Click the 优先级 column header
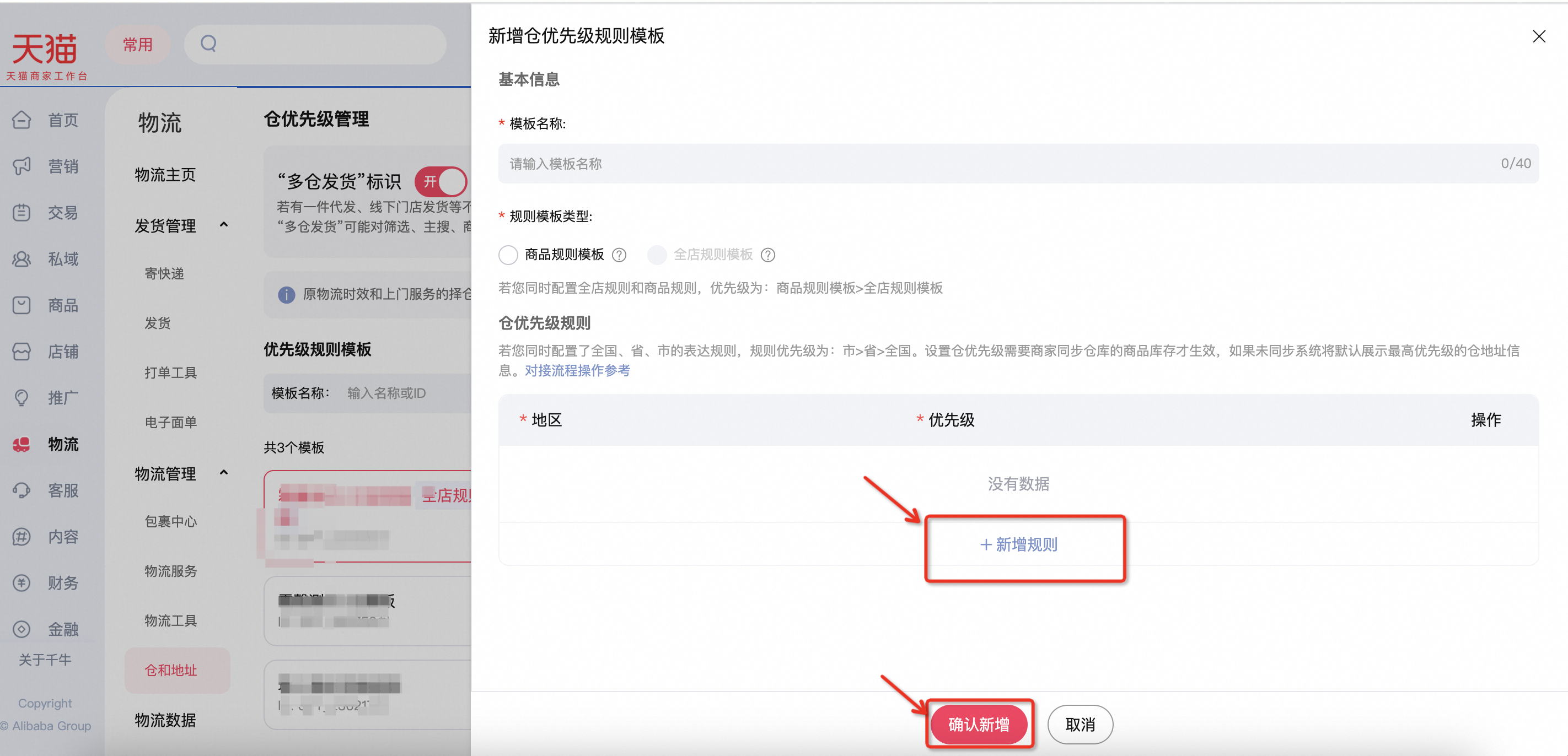1568x756 pixels. click(952, 420)
